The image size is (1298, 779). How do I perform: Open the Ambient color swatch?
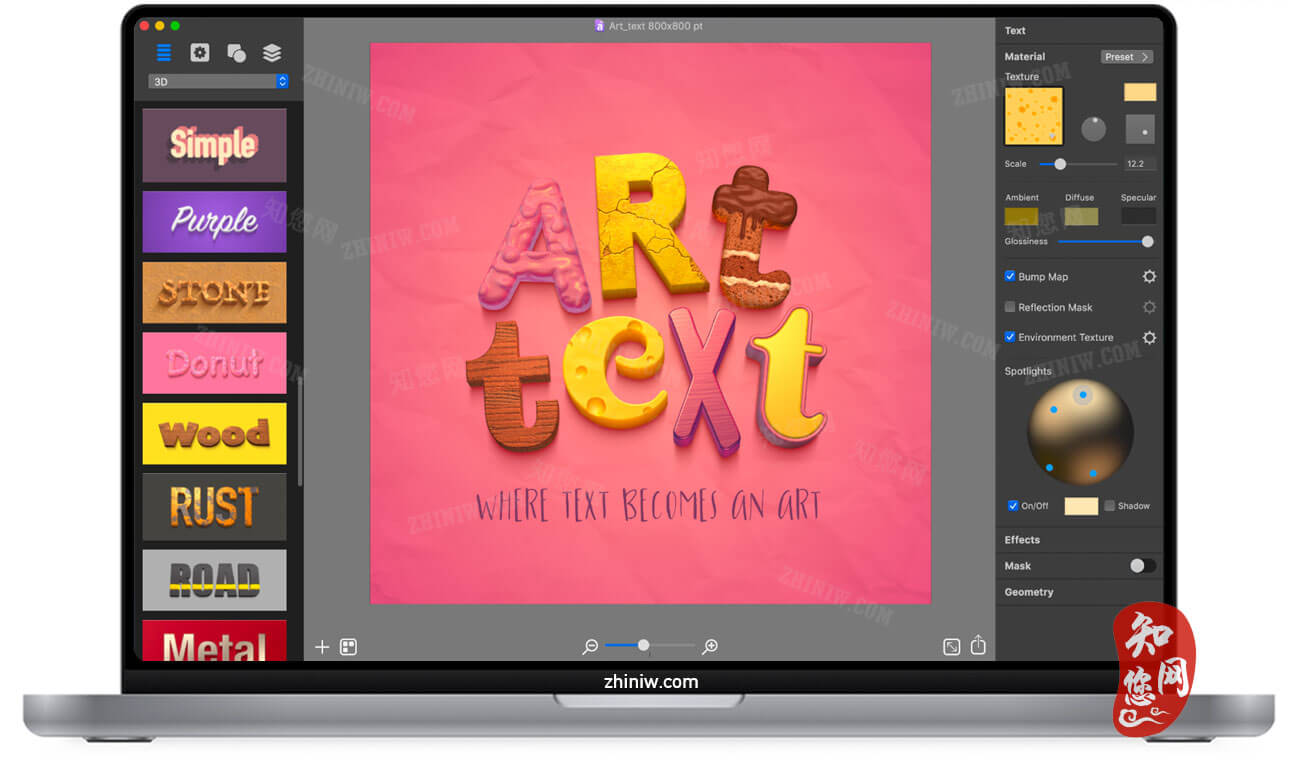pyautogui.click(x=1021, y=216)
